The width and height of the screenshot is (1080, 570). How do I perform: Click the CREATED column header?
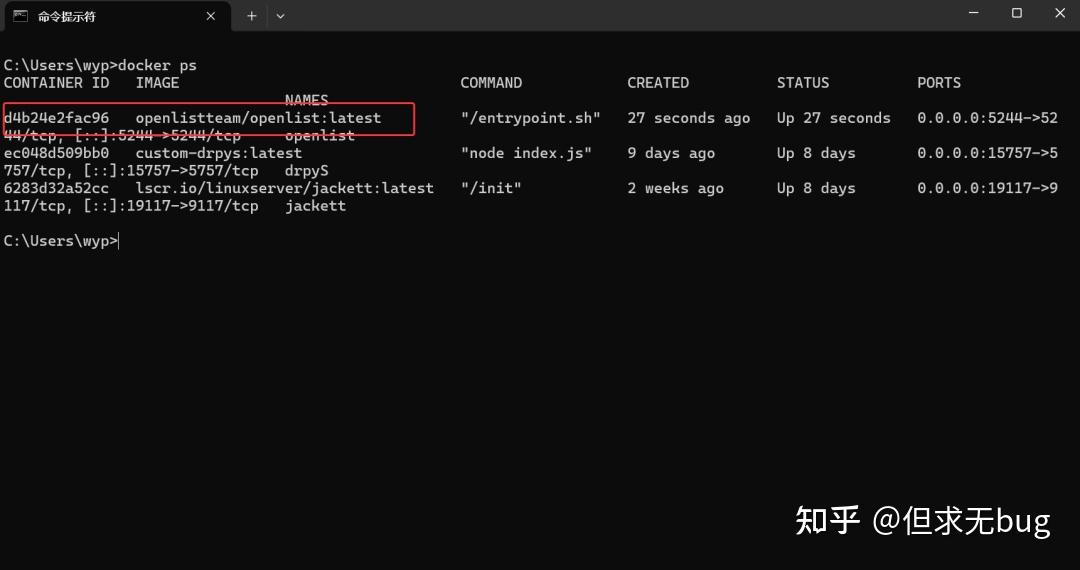[658, 83]
